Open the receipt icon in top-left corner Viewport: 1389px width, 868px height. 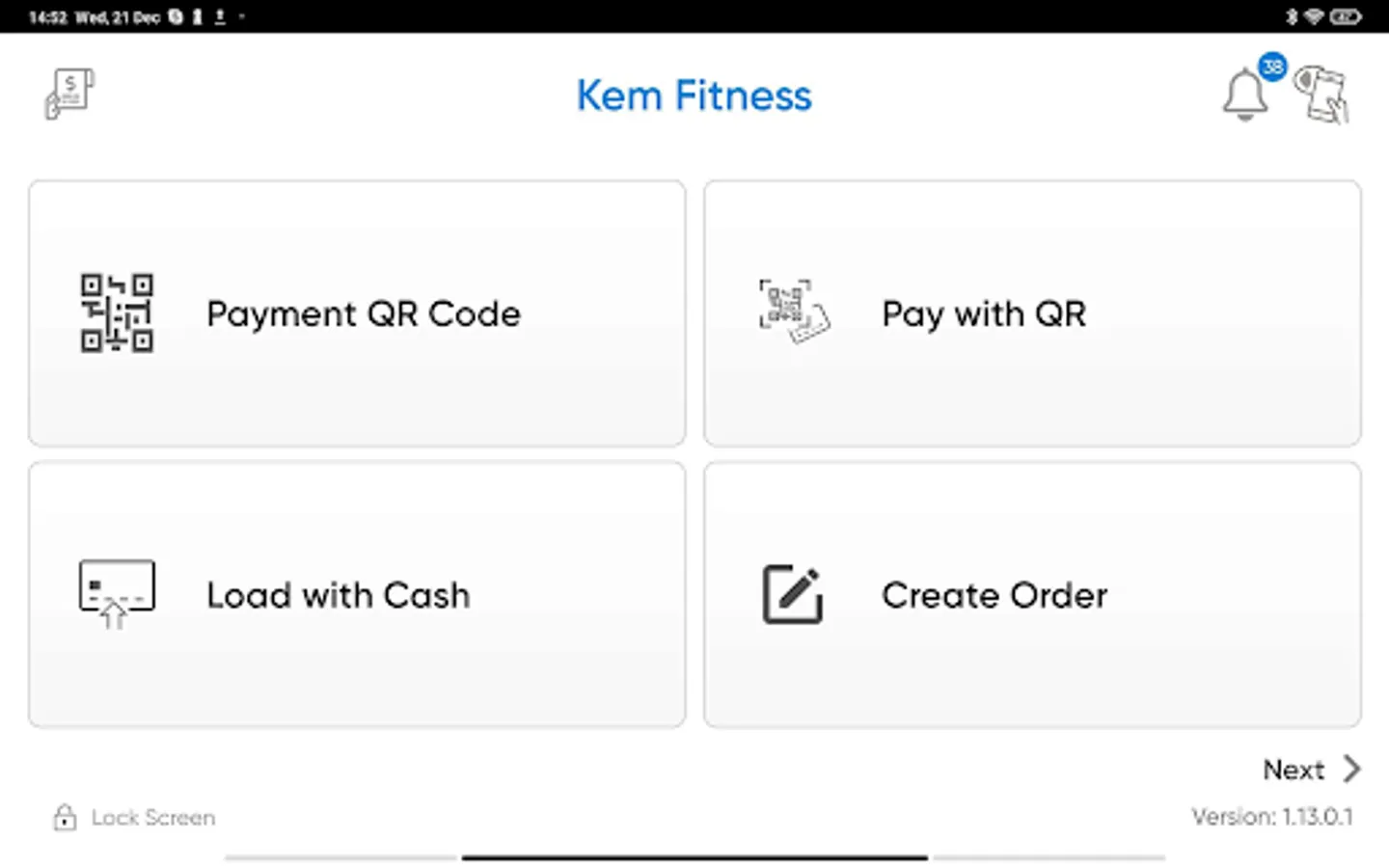pos(69,94)
